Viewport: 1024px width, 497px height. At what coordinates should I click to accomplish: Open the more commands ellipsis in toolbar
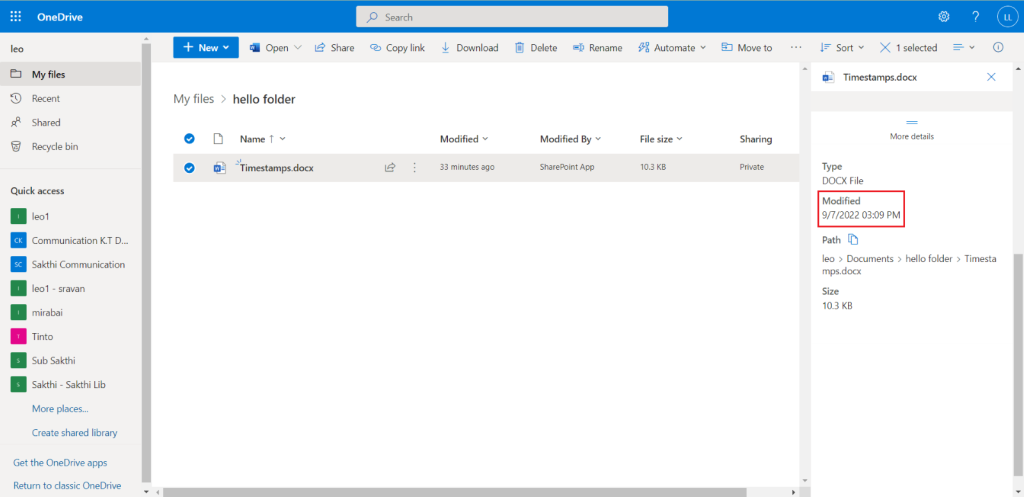[795, 48]
